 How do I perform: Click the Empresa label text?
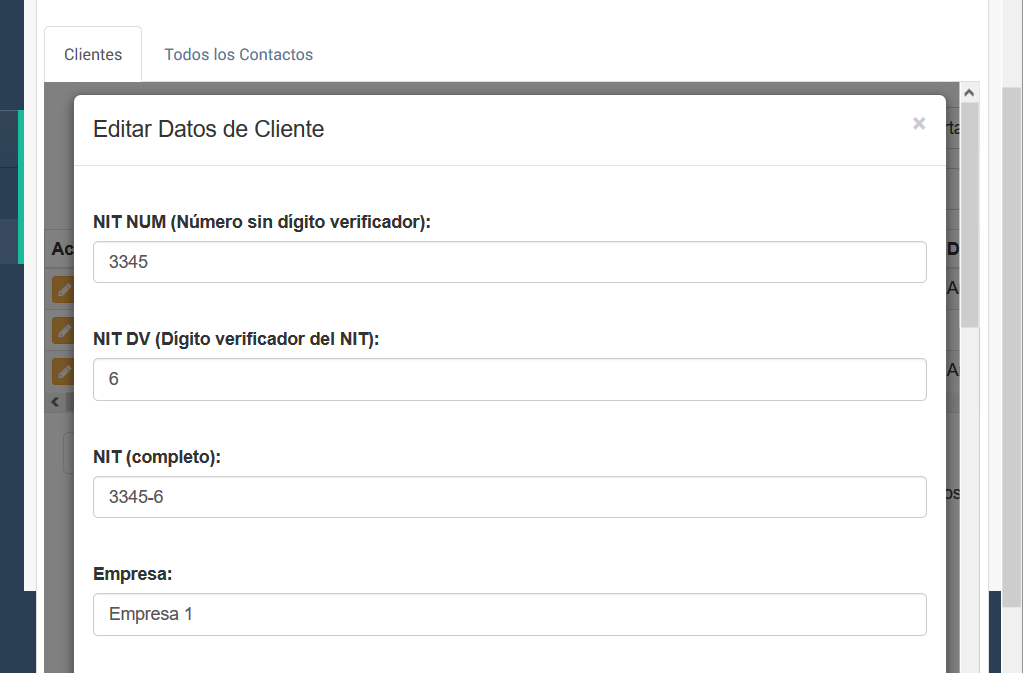point(132,574)
